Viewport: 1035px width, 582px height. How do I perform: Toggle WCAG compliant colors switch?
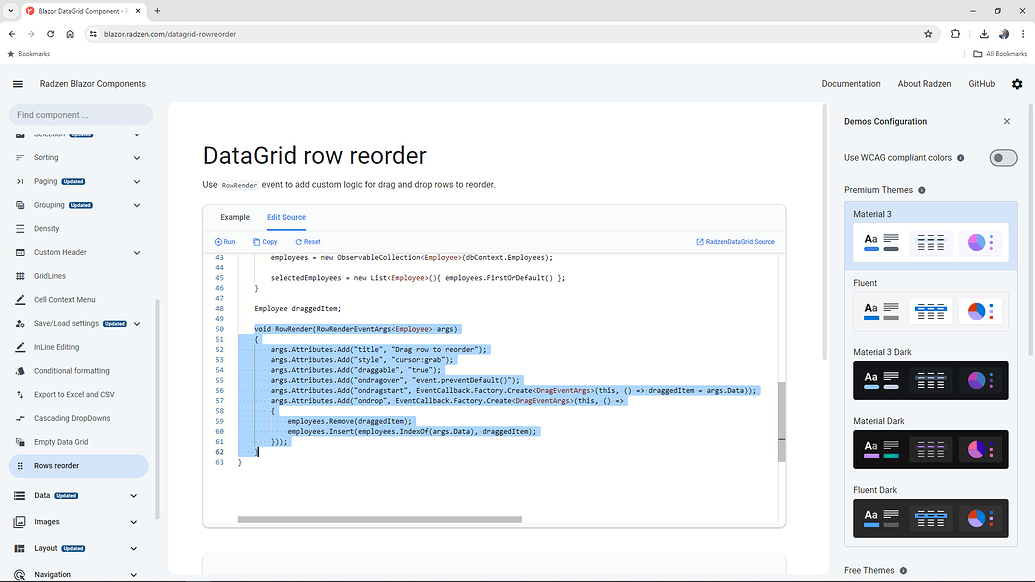1002,157
